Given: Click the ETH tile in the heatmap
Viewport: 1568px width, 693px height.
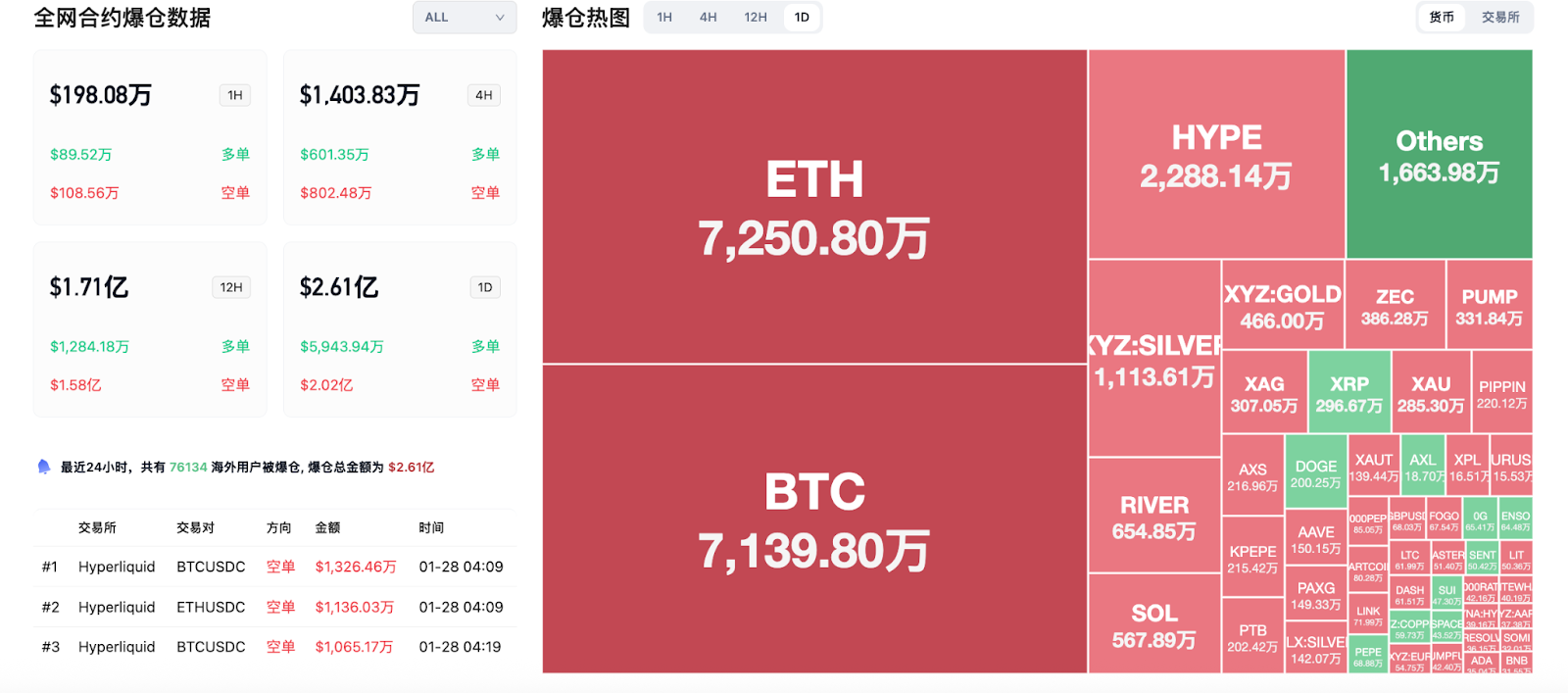Looking at the screenshot, I should point(813,206).
